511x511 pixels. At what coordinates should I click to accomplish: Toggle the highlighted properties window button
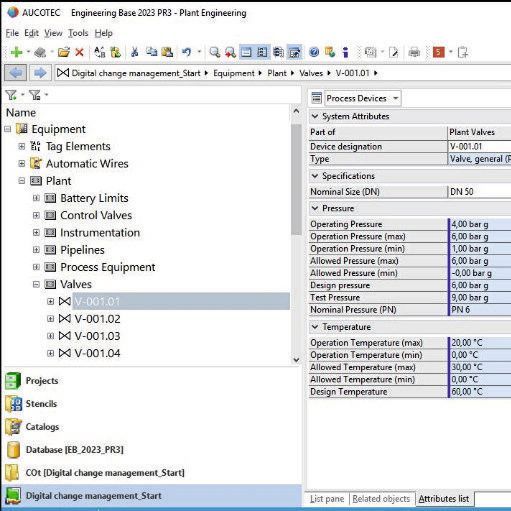[x=295, y=52]
